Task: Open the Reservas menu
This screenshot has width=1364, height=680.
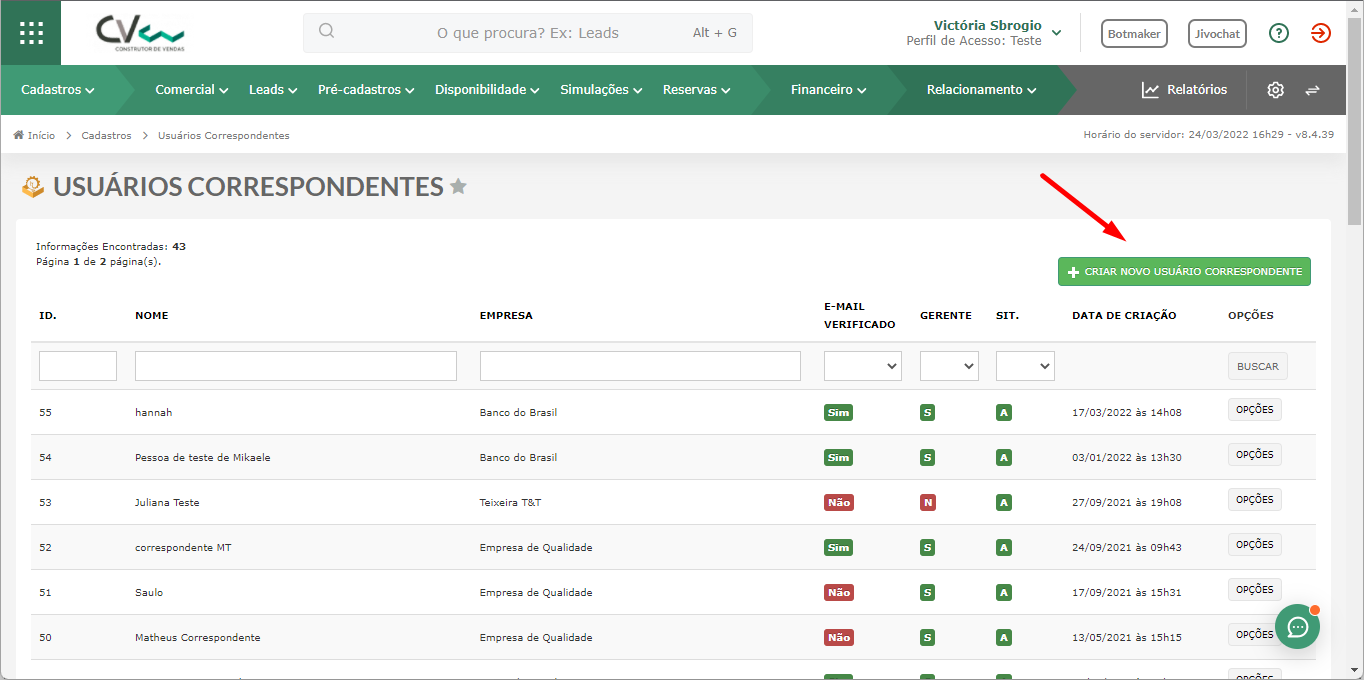Action: [696, 90]
